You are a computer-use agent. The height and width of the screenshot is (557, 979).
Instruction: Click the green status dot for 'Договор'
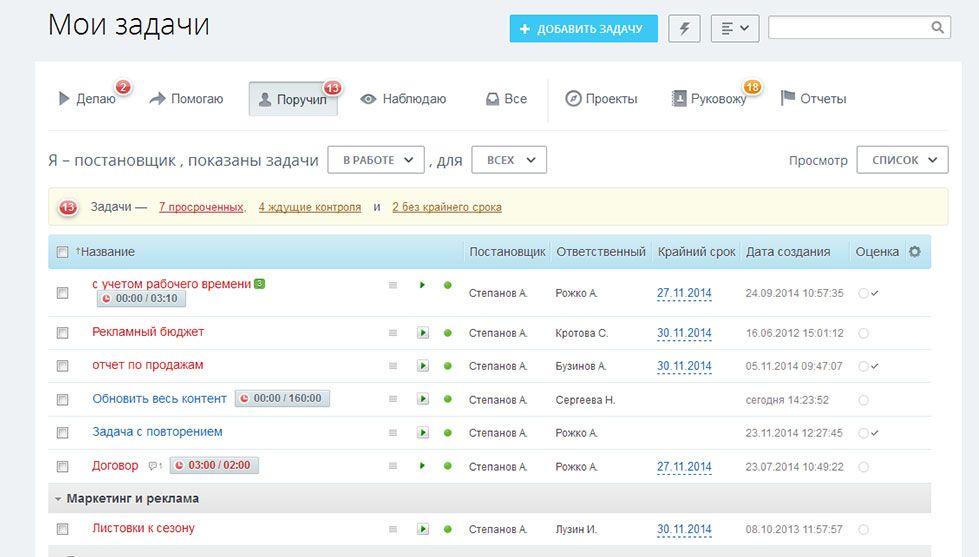click(x=448, y=466)
